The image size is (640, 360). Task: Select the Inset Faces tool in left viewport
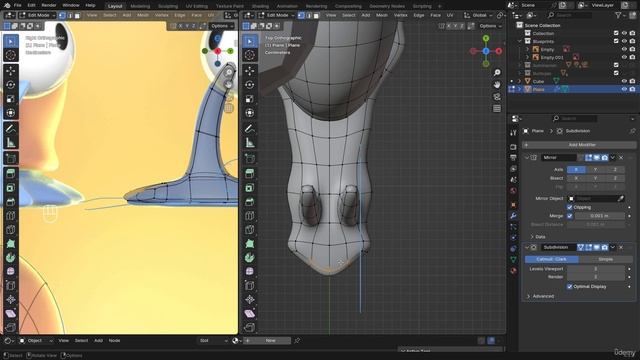pos(11,188)
